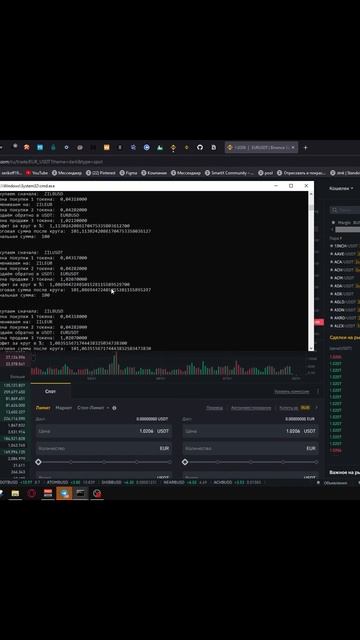Open the NEARBUSD ticker in bottom bar
The image size is (360, 640).
coord(186,482)
